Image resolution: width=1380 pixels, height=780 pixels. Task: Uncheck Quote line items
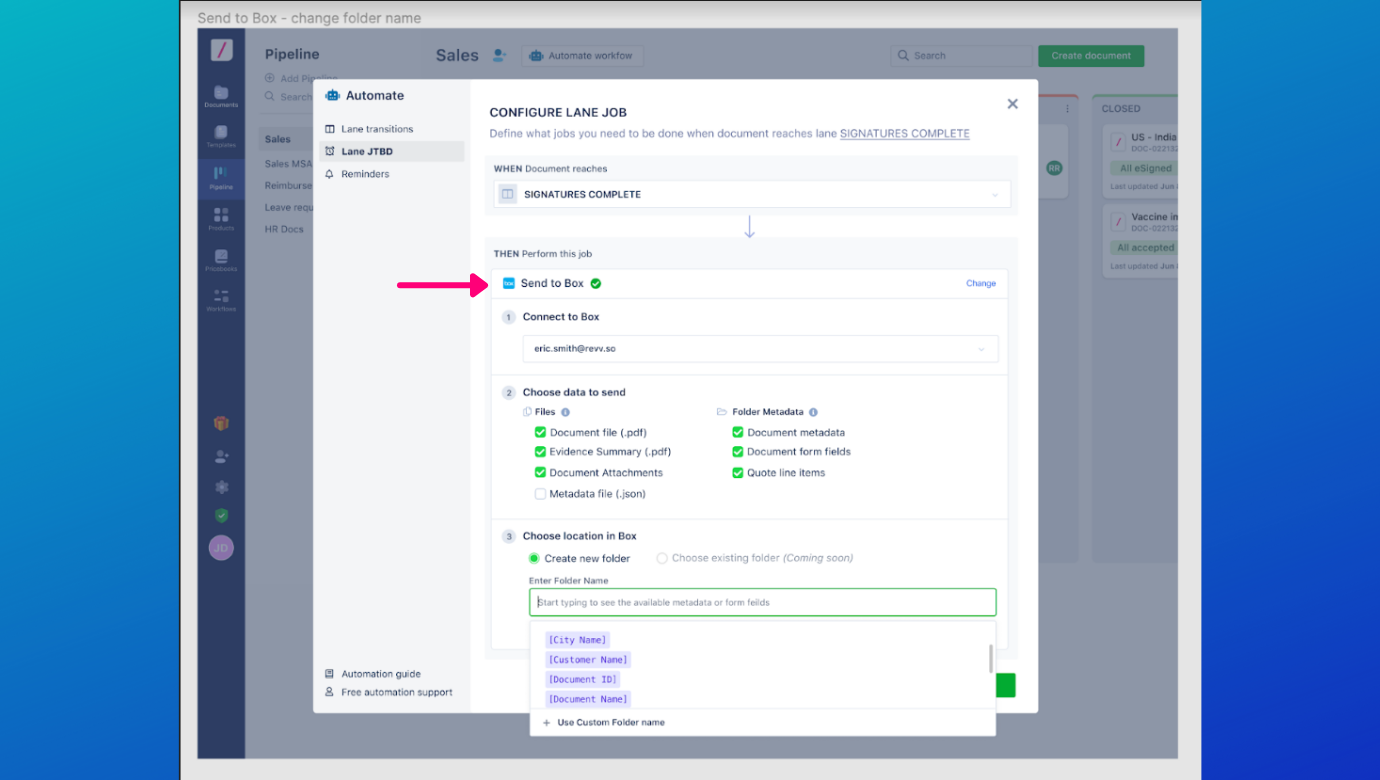pyautogui.click(x=738, y=473)
